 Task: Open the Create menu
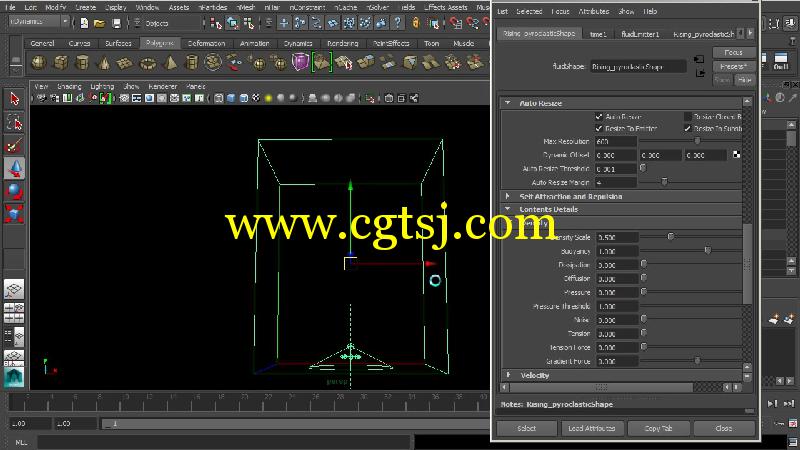coord(86,7)
